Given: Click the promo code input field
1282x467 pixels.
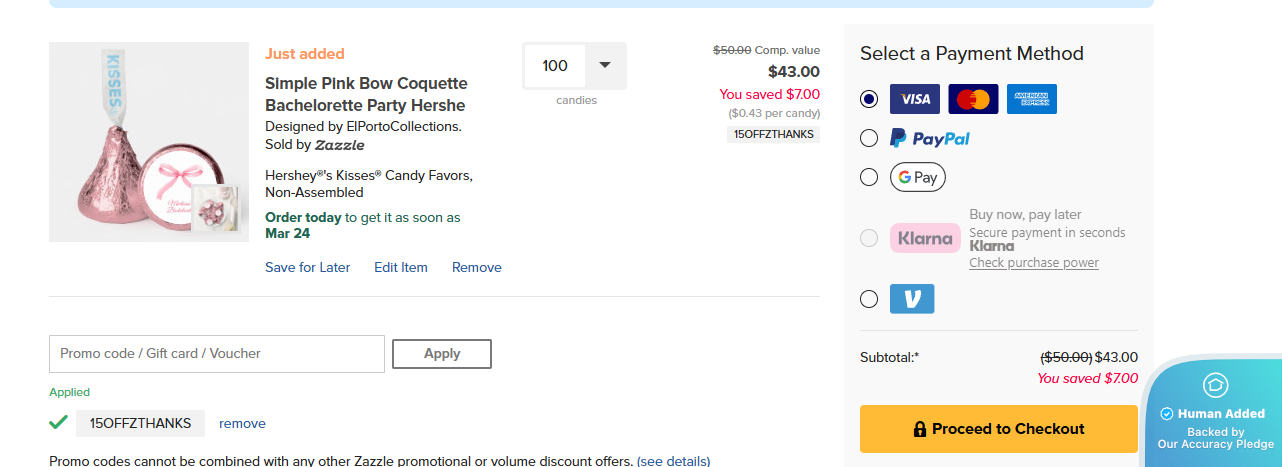Looking at the screenshot, I should tap(216, 354).
